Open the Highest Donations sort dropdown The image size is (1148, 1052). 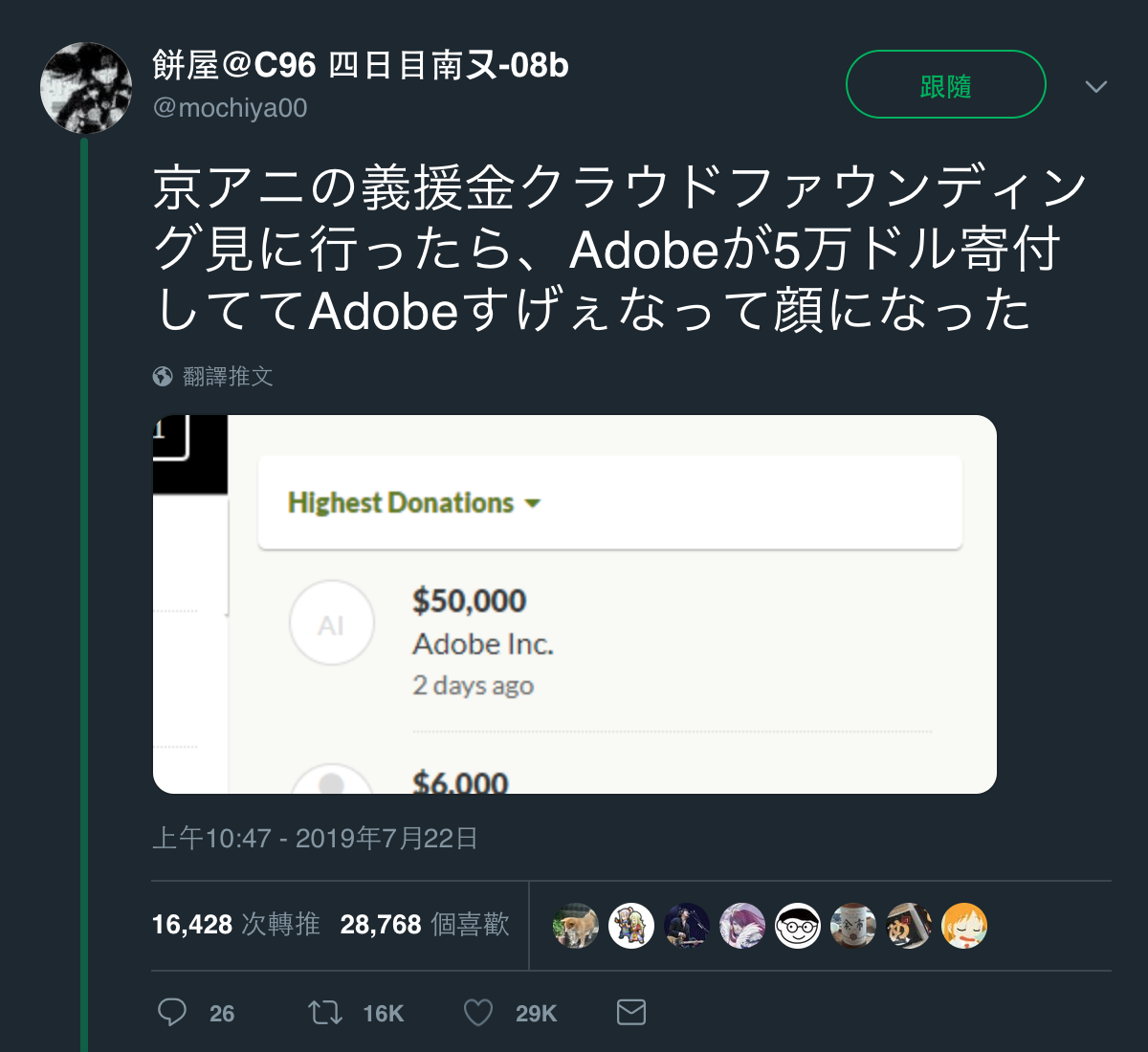414,502
